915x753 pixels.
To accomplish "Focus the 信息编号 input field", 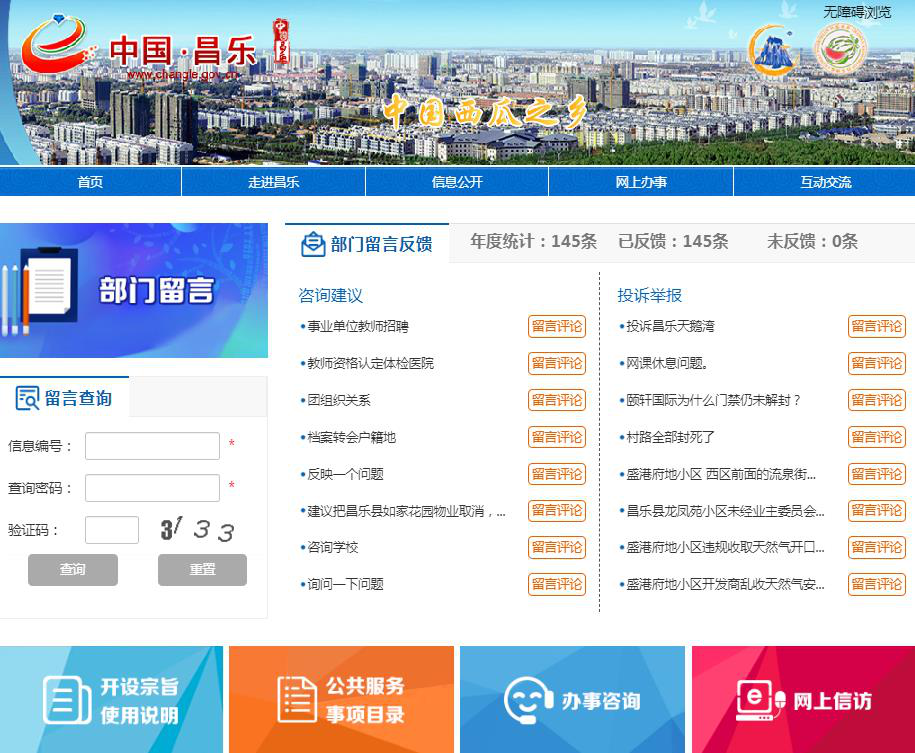I will (152, 446).
